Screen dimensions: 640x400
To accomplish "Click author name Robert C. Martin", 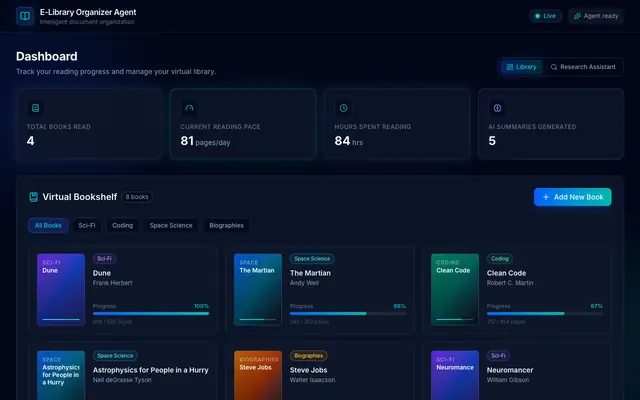I will pos(510,283).
